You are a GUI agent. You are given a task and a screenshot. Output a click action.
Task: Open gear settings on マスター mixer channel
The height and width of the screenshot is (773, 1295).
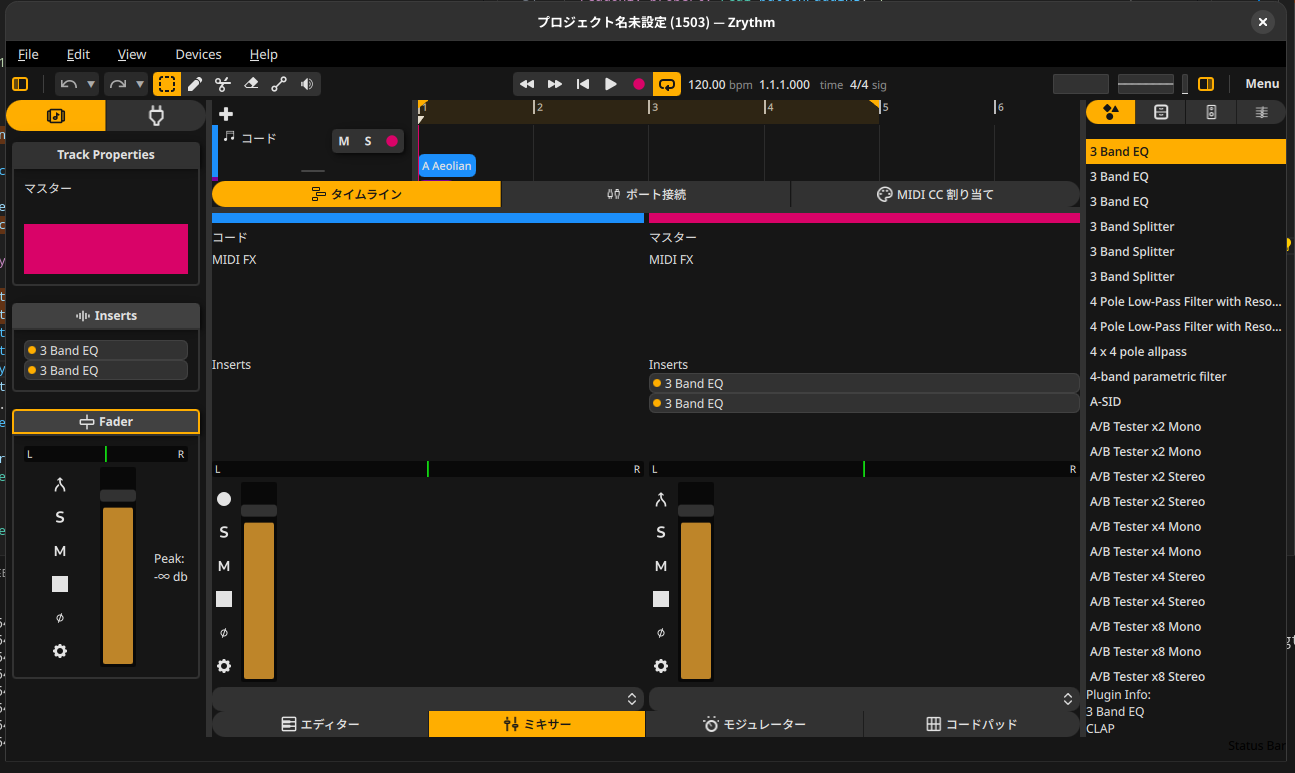click(661, 666)
